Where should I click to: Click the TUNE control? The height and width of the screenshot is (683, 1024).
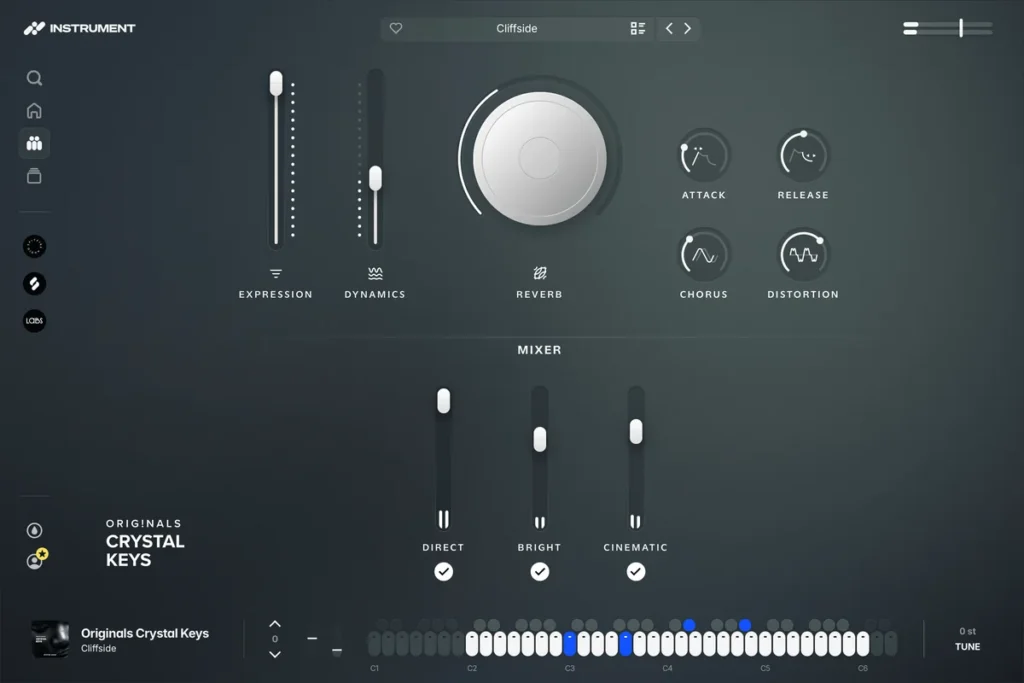tap(967, 646)
